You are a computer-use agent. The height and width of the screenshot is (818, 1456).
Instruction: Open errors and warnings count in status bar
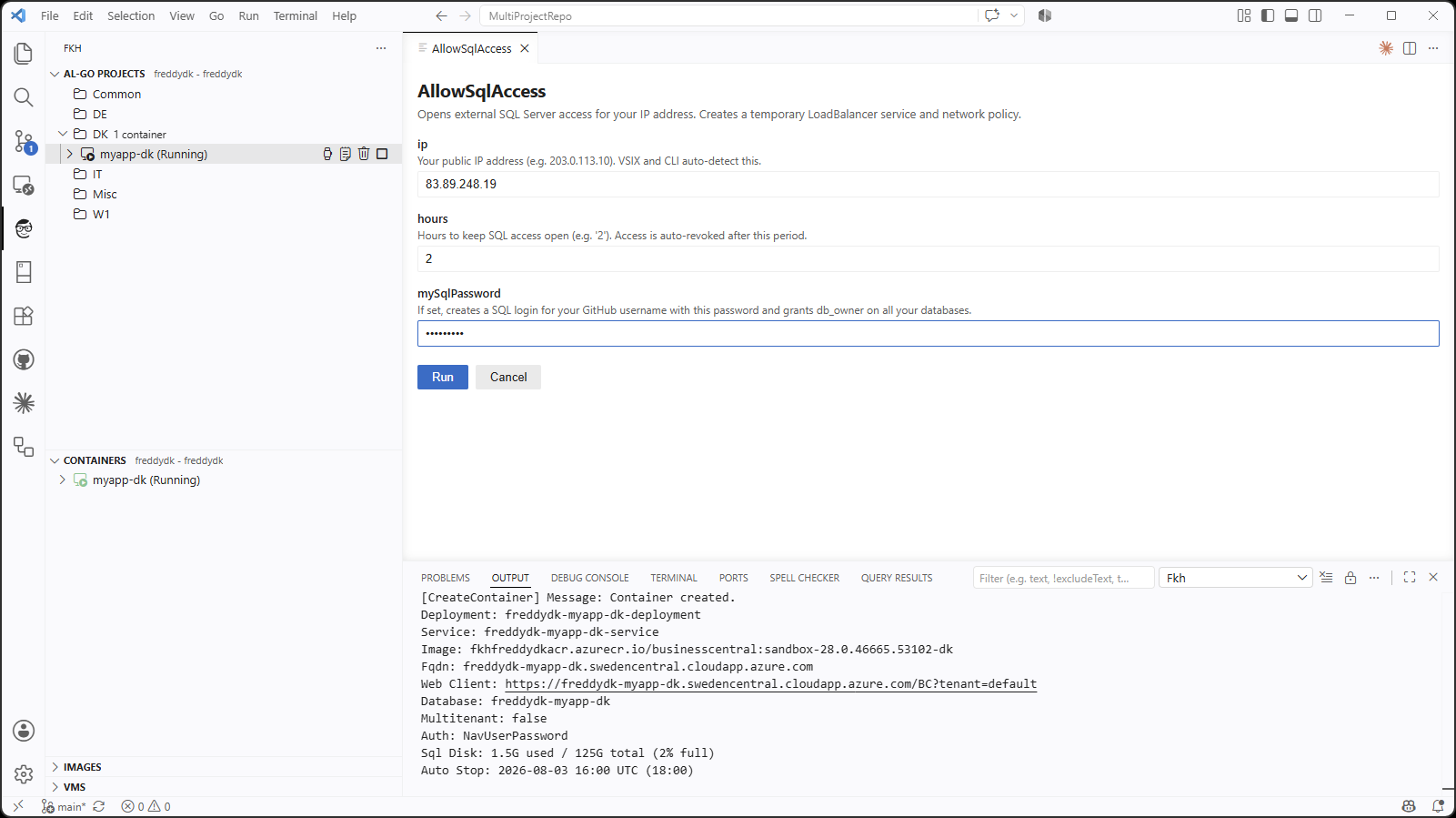click(146, 806)
